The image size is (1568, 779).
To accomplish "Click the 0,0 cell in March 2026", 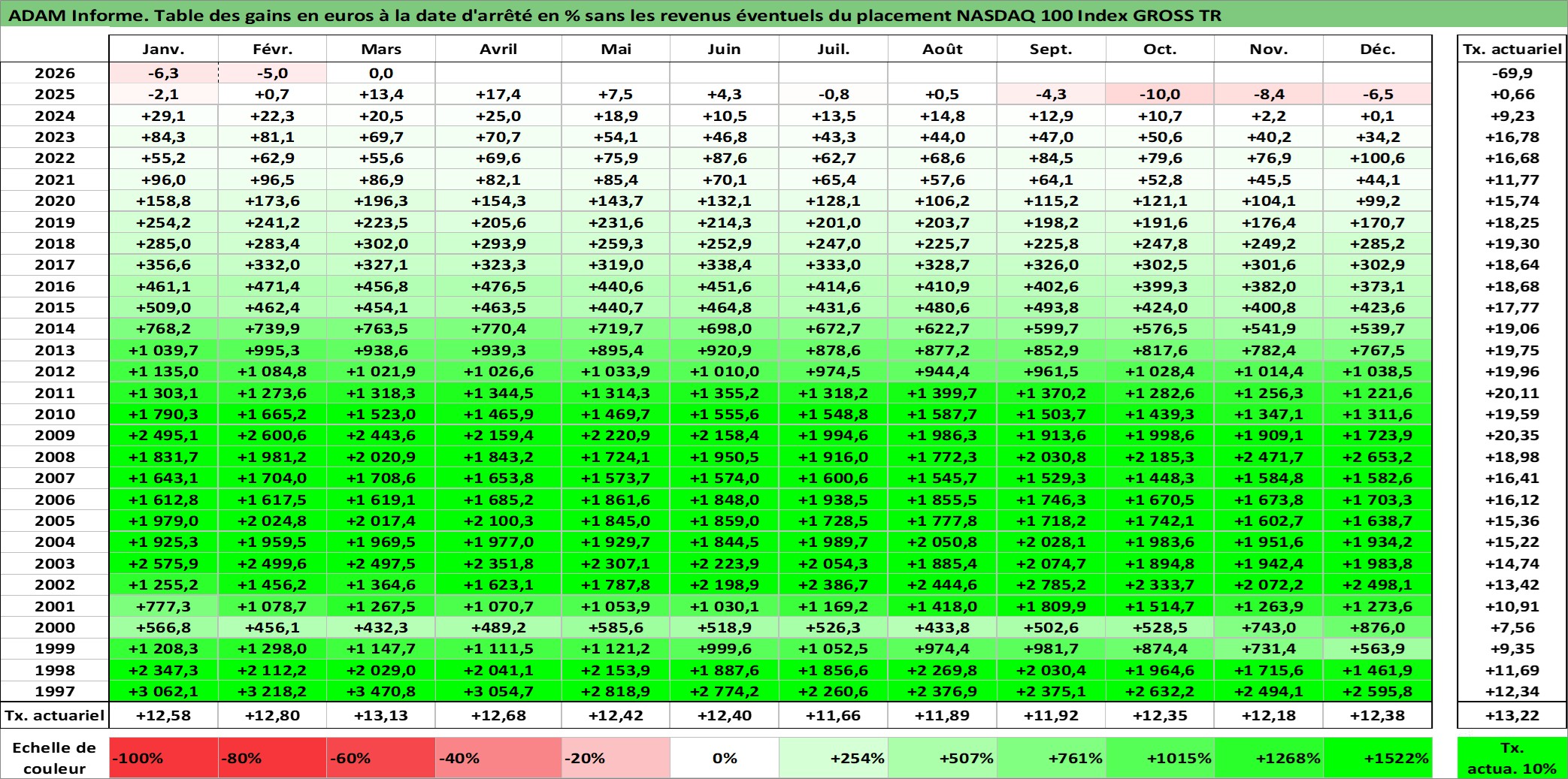I will [x=381, y=73].
